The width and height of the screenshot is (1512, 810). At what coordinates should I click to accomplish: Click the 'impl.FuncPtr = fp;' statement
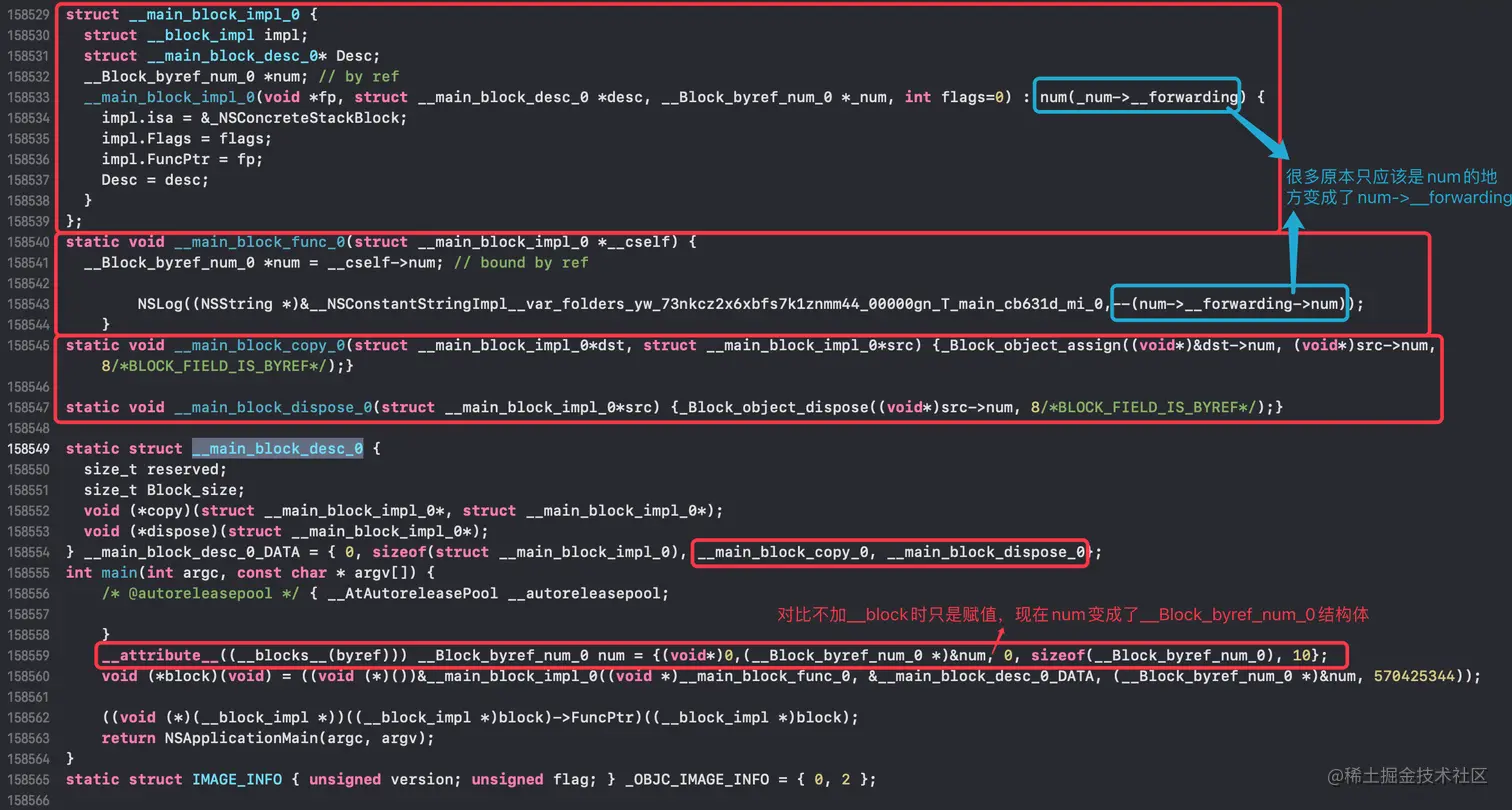(182, 159)
